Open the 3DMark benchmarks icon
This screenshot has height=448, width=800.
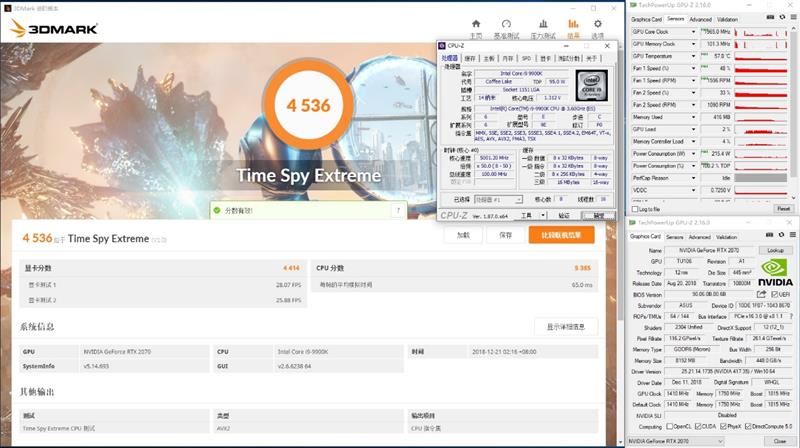coord(506,24)
